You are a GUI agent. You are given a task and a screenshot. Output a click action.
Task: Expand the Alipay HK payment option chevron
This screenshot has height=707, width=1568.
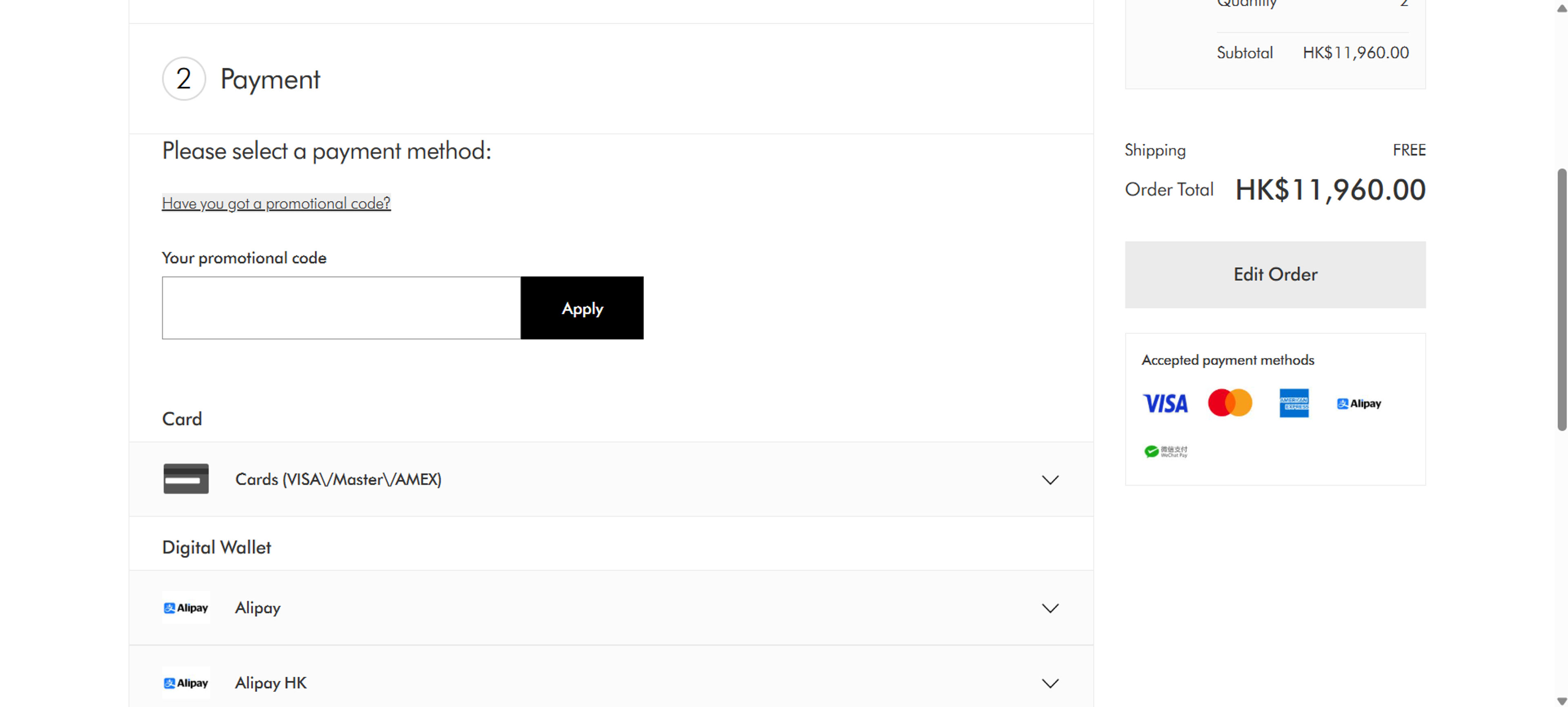coord(1050,683)
